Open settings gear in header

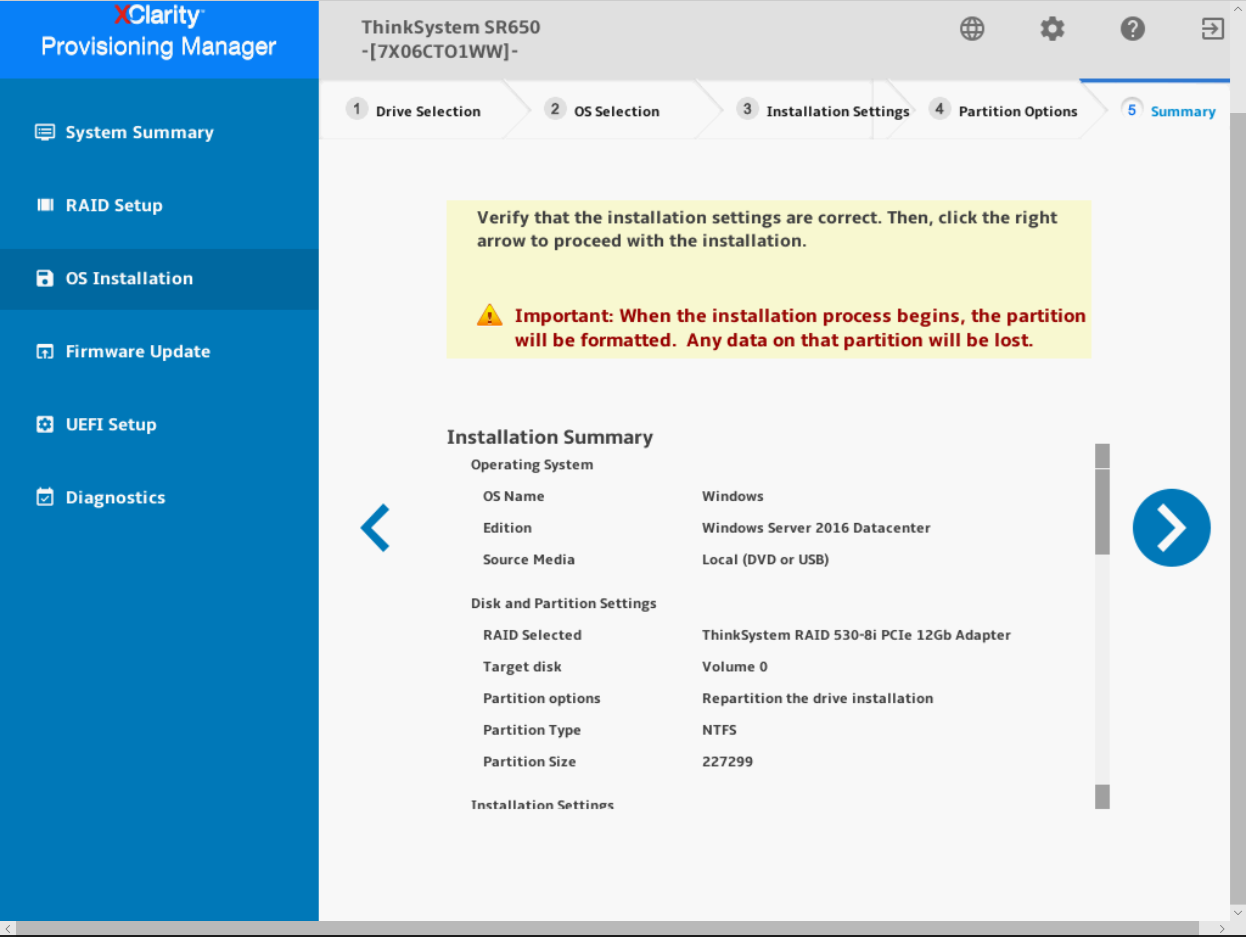(x=1052, y=29)
